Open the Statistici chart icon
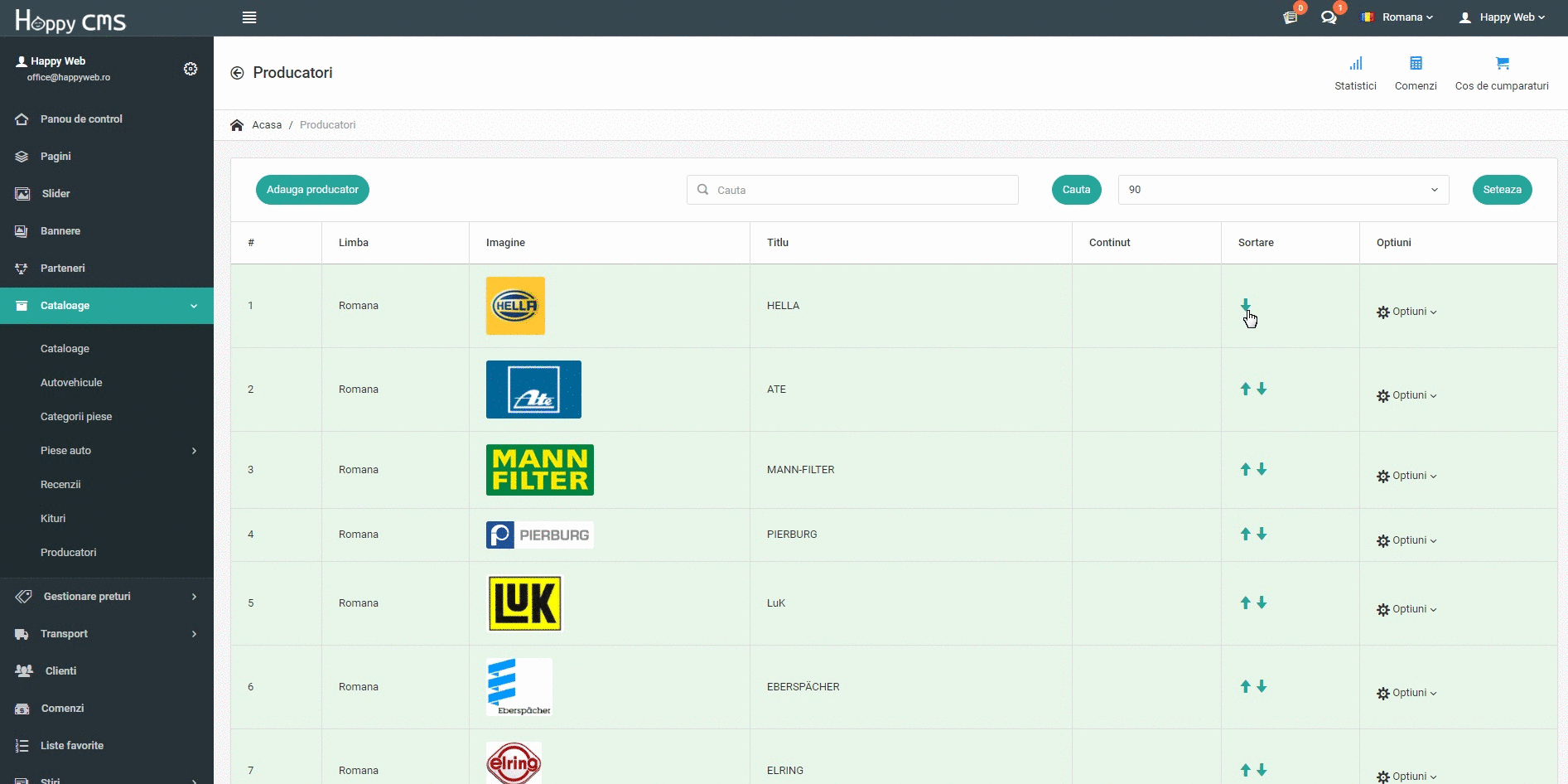The width and height of the screenshot is (1568, 784). click(x=1355, y=64)
